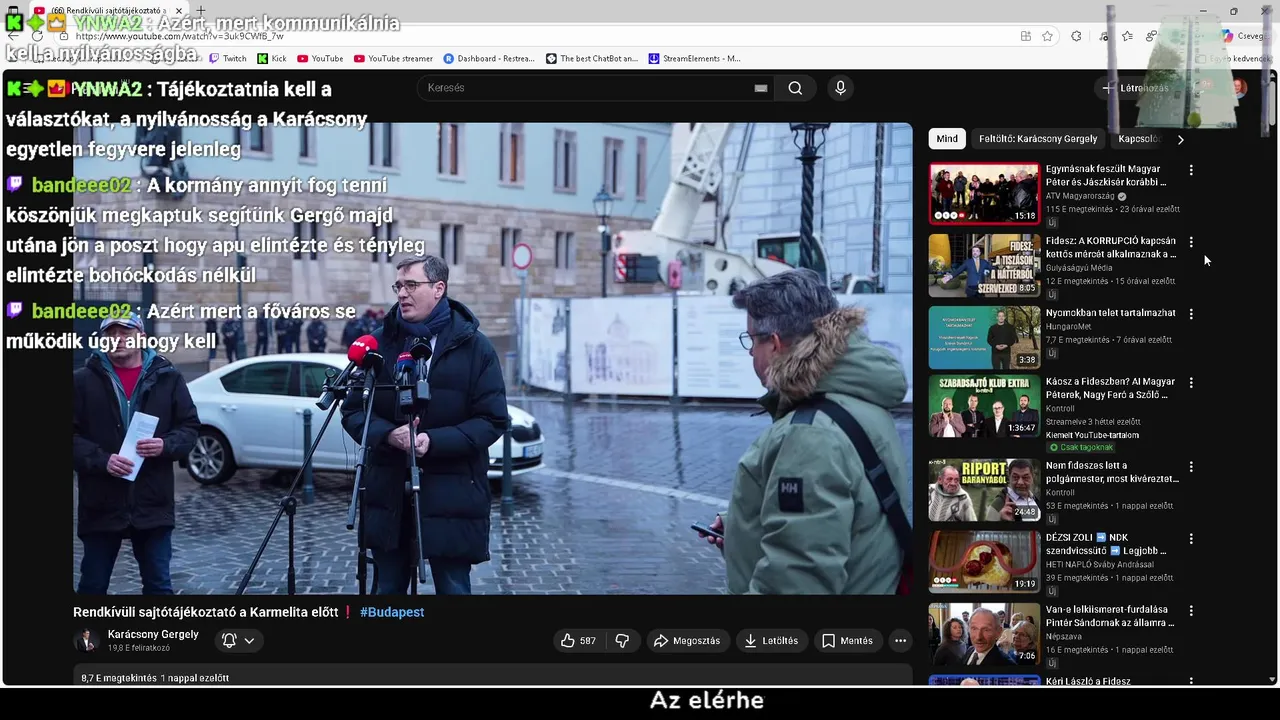Open the Twitch bookmark in the bookmarks bar
The image size is (1280, 720).
pyautogui.click(x=227, y=59)
